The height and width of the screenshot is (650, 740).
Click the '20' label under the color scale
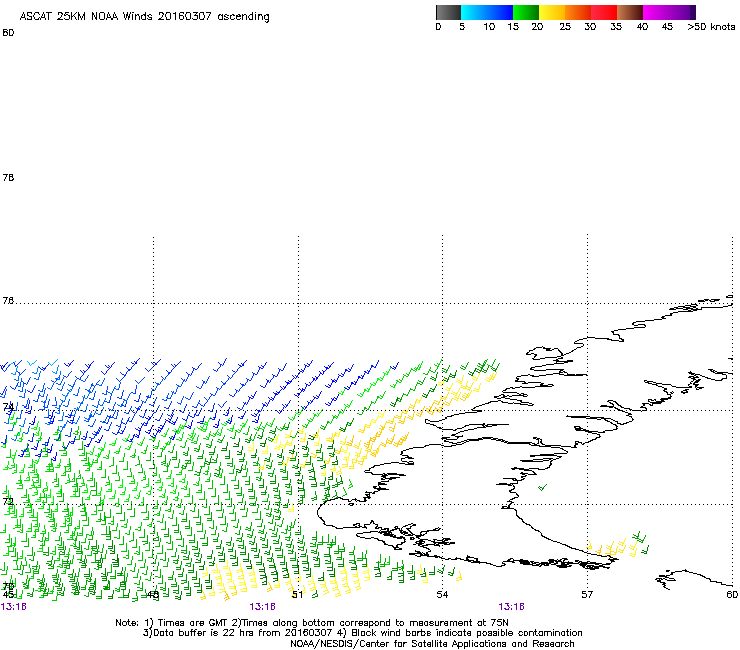coord(537,27)
